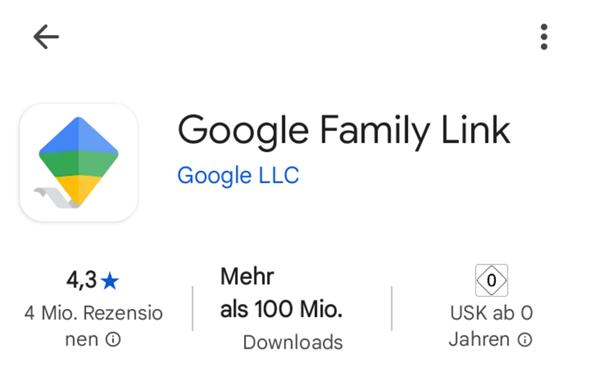Click the blue rating star
590x385 pixels.
[x=110, y=281]
